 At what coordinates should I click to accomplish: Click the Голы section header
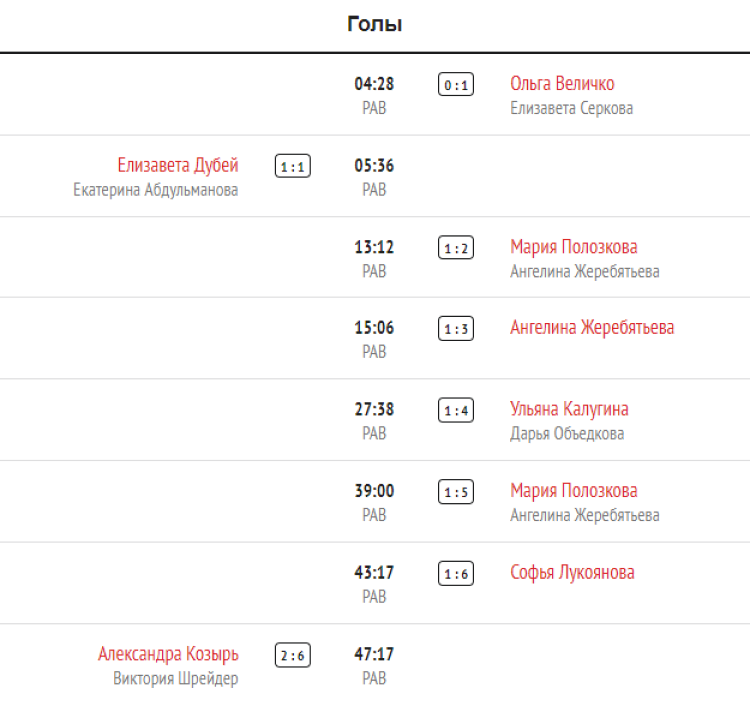pyautogui.click(x=375, y=25)
